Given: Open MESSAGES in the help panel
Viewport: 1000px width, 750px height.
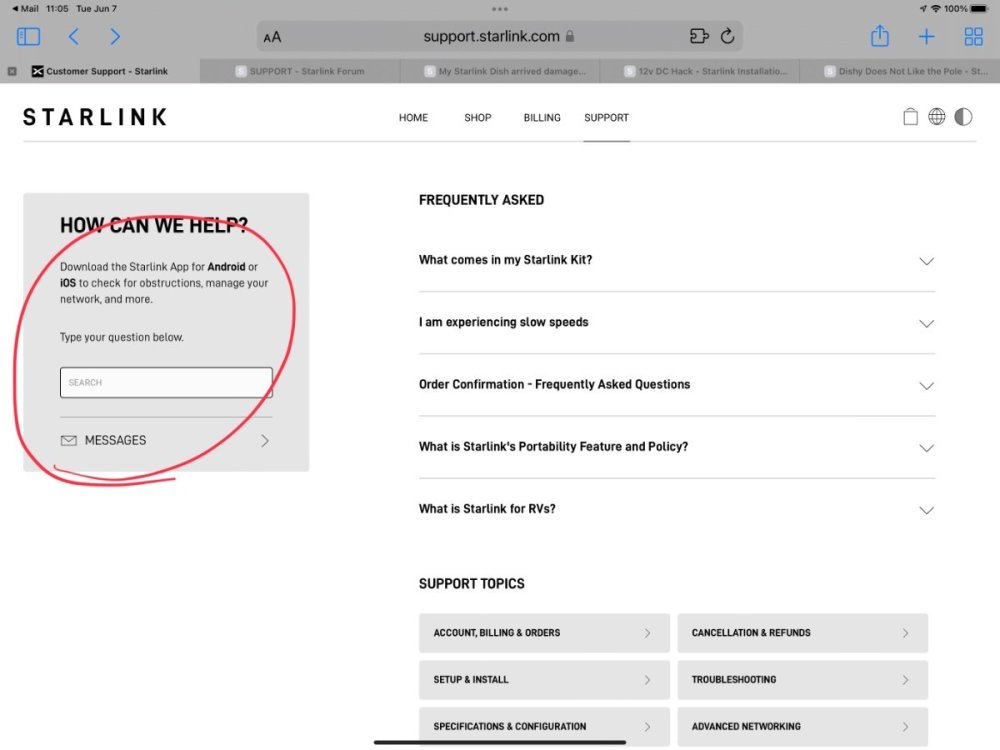Looking at the screenshot, I should coord(165,440).
